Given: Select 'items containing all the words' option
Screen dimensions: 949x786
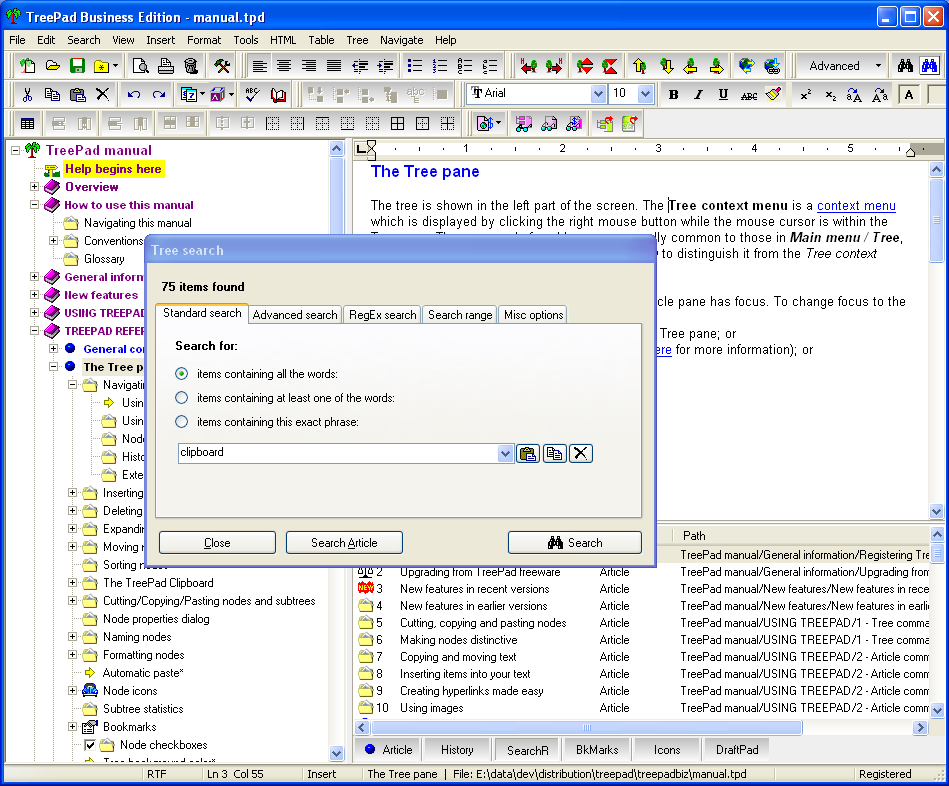Looking at the screenshot, I should pos(182,374).
